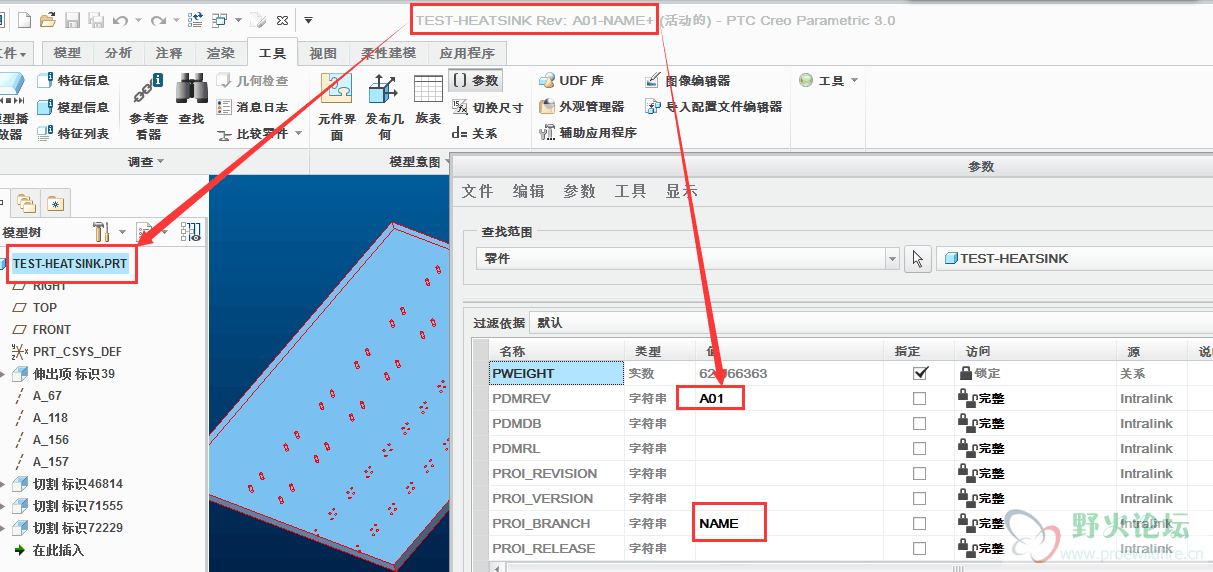Uncheck the Designate box for PWEIGHT

[920, 373]
